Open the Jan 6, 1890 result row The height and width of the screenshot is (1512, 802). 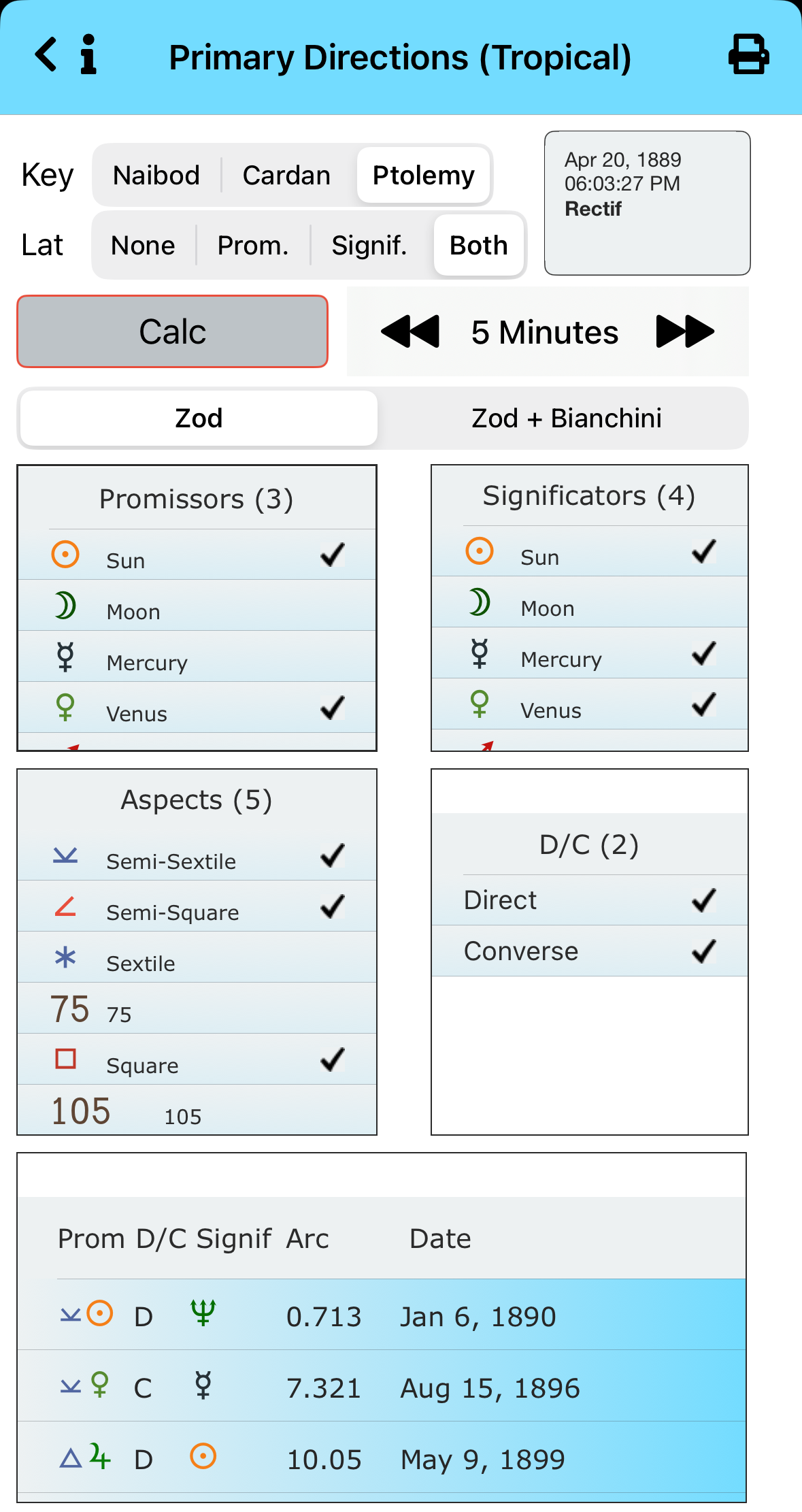pyautogui.click(x=381, y=1316)
